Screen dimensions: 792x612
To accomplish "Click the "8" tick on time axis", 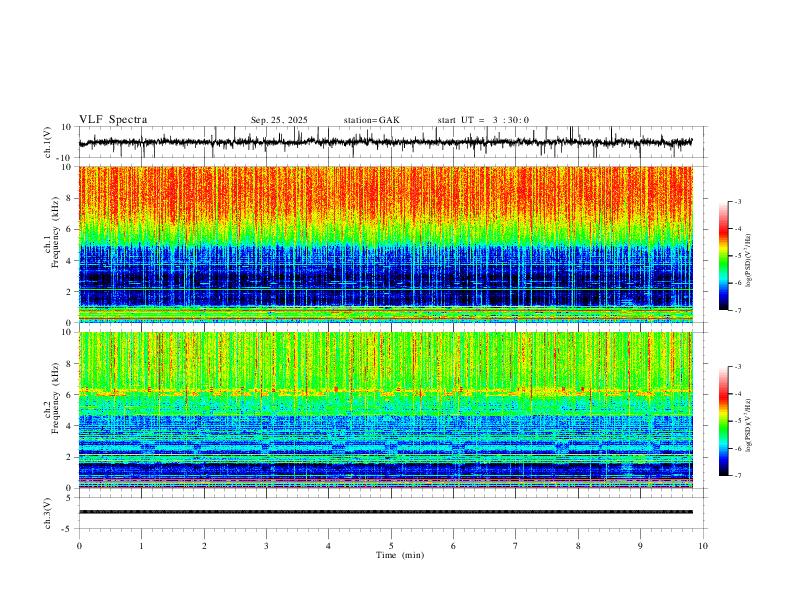I will tap(578, 546).
